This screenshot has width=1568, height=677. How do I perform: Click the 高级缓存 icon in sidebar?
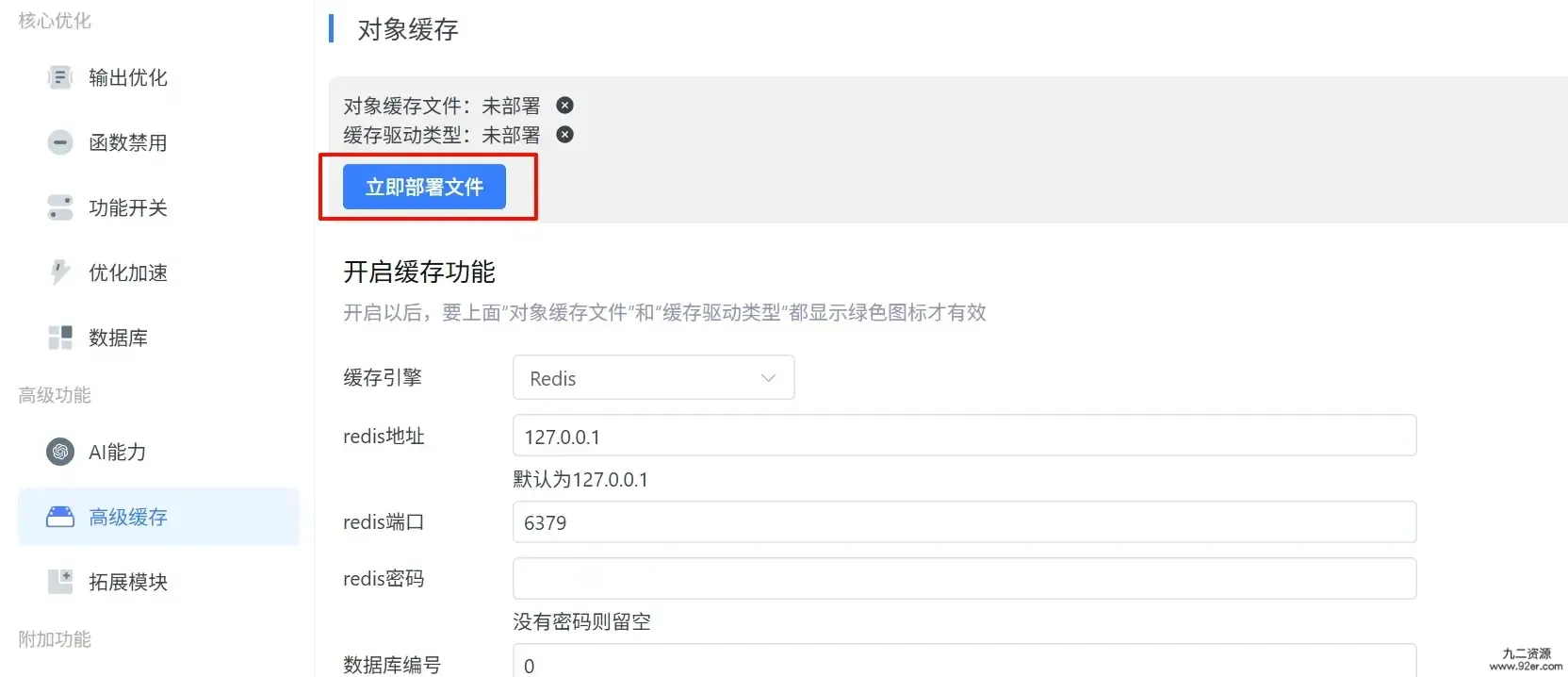click(x=60, y=517)
